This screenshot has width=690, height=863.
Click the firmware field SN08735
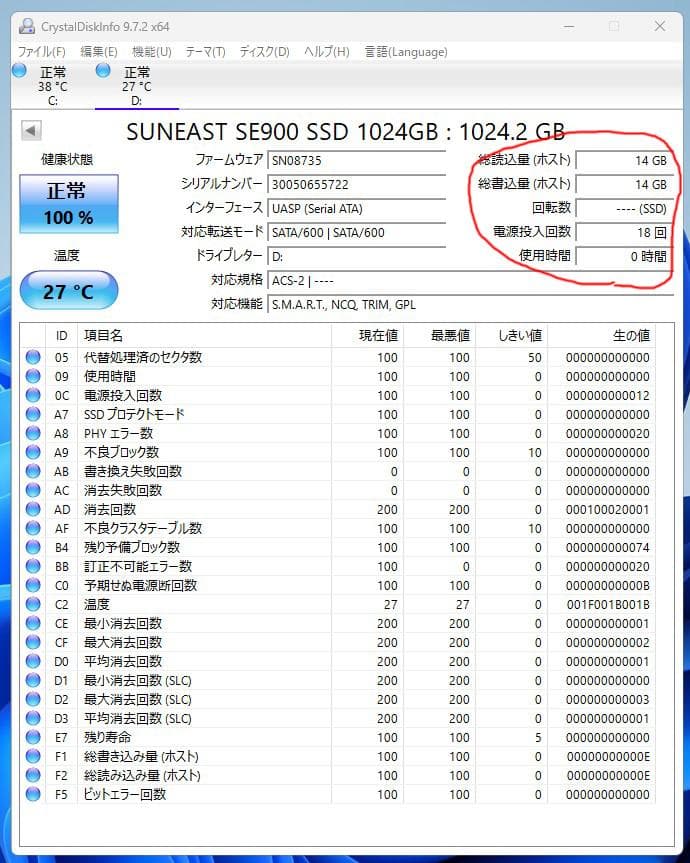click(x=357, y=160)
